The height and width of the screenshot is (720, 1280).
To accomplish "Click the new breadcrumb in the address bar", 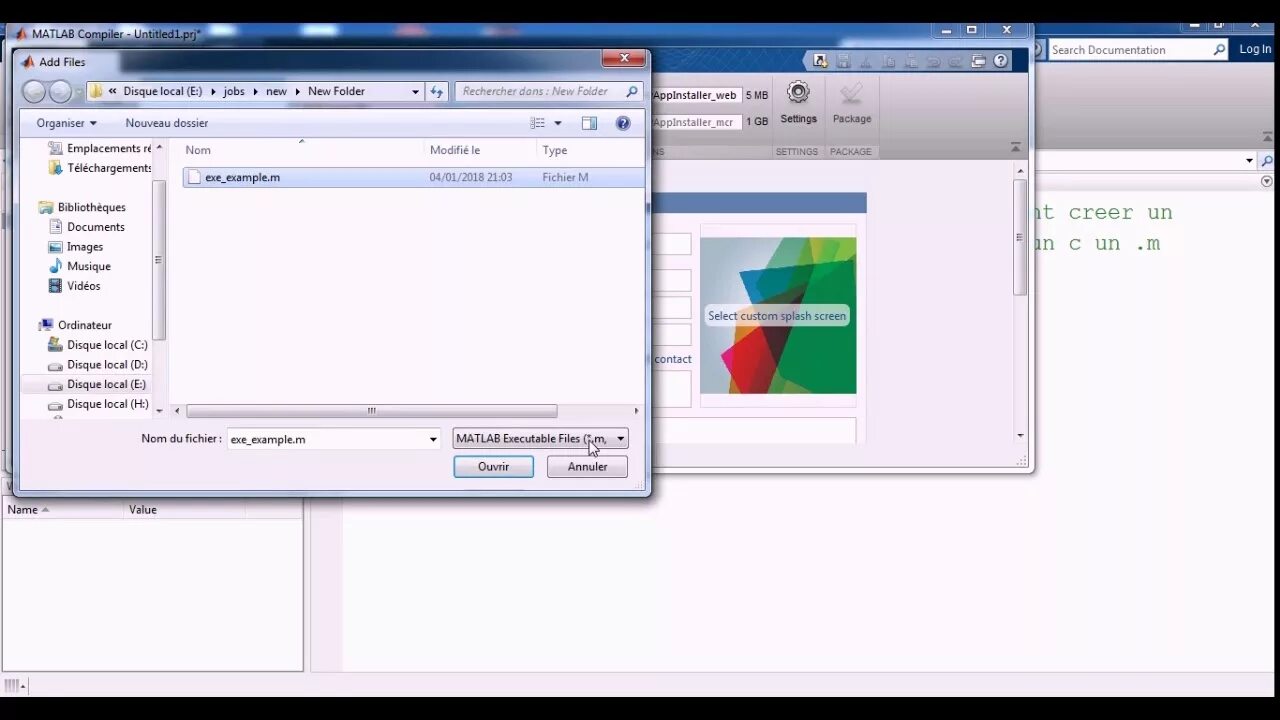I will (x=276, y=91).
